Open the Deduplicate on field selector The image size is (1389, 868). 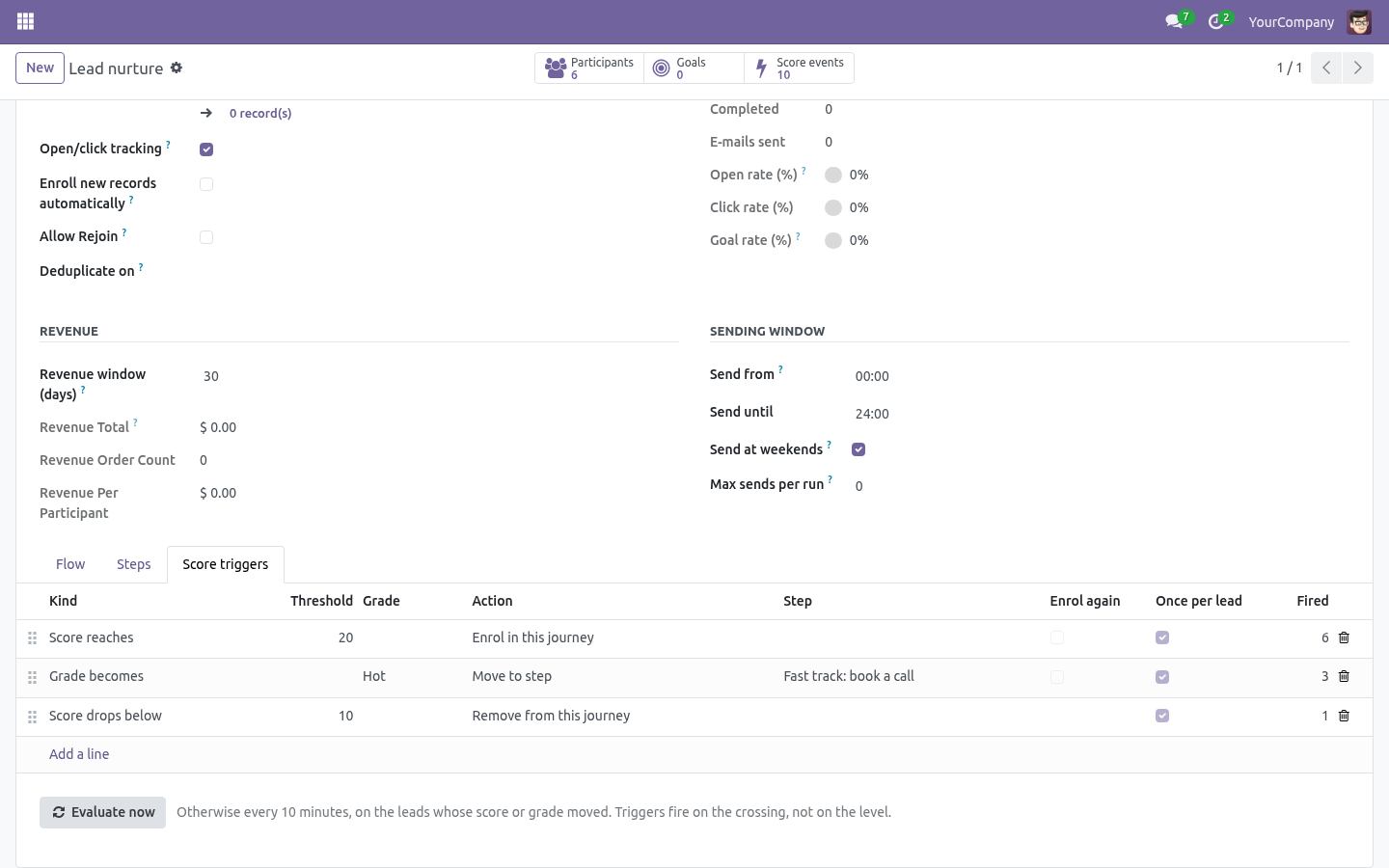tap(439, 271)
